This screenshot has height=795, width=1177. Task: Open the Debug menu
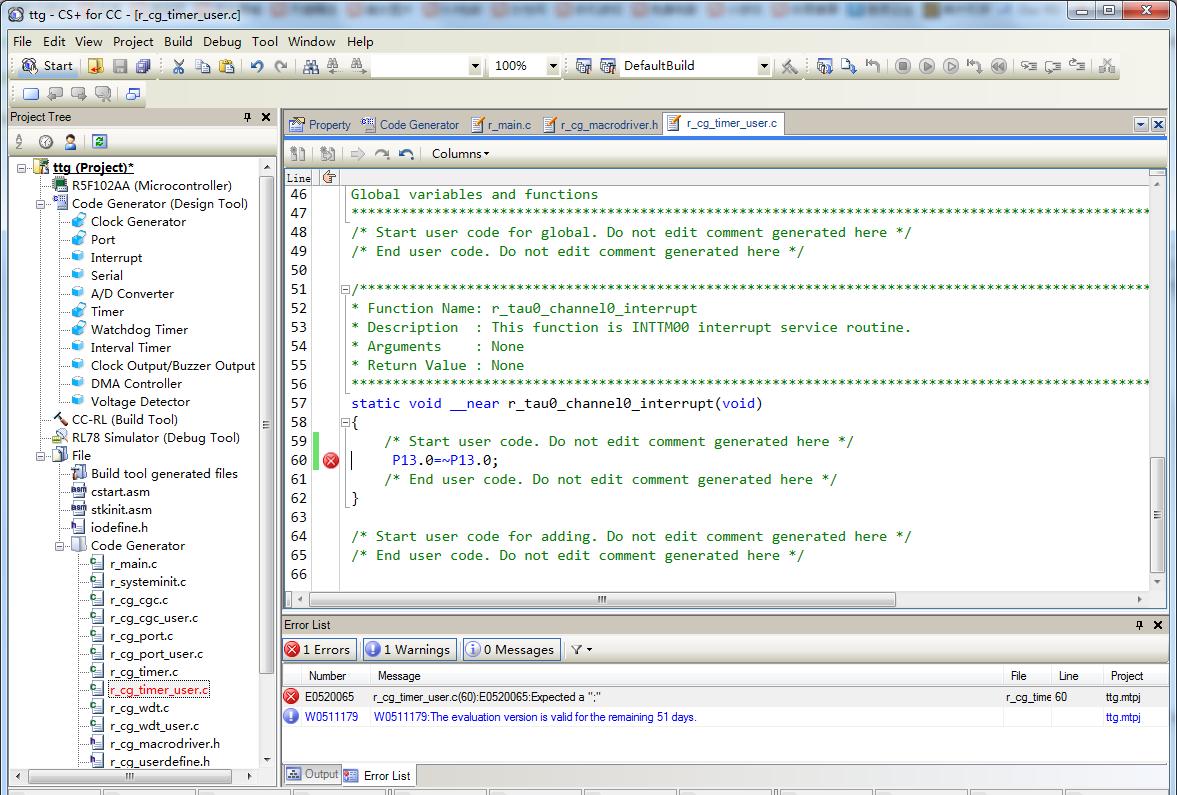coord(222,41)
